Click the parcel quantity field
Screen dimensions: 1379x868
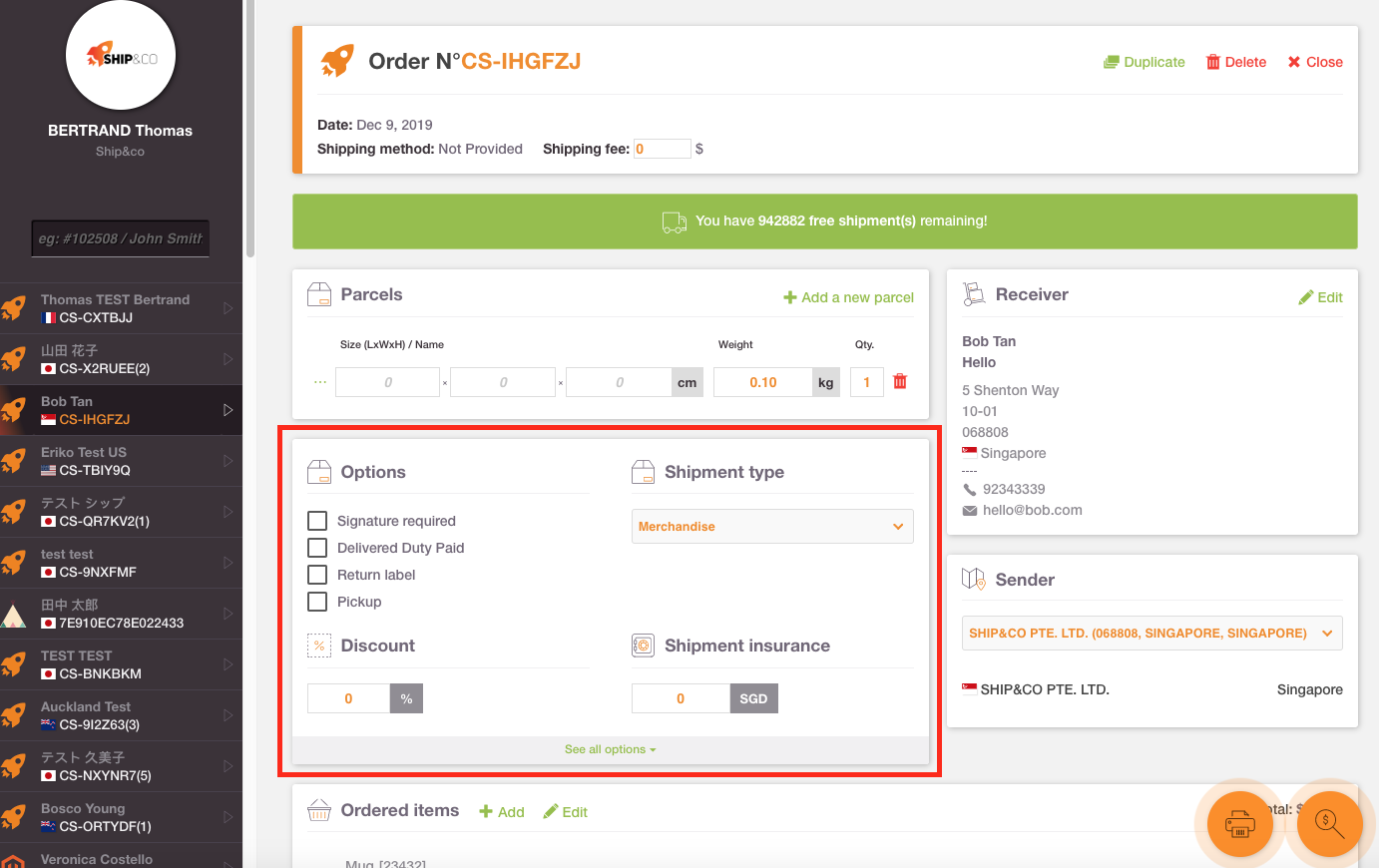tap(867, 382)
